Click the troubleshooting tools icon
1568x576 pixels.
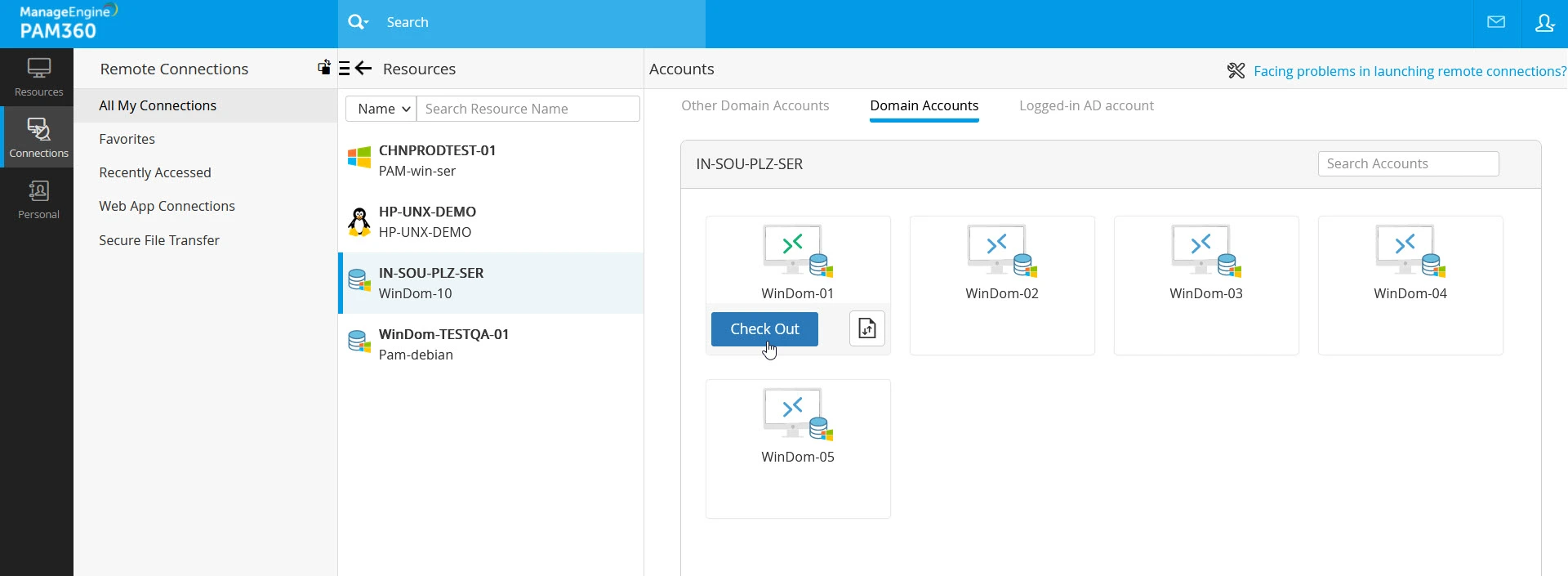click(1236, 71)
